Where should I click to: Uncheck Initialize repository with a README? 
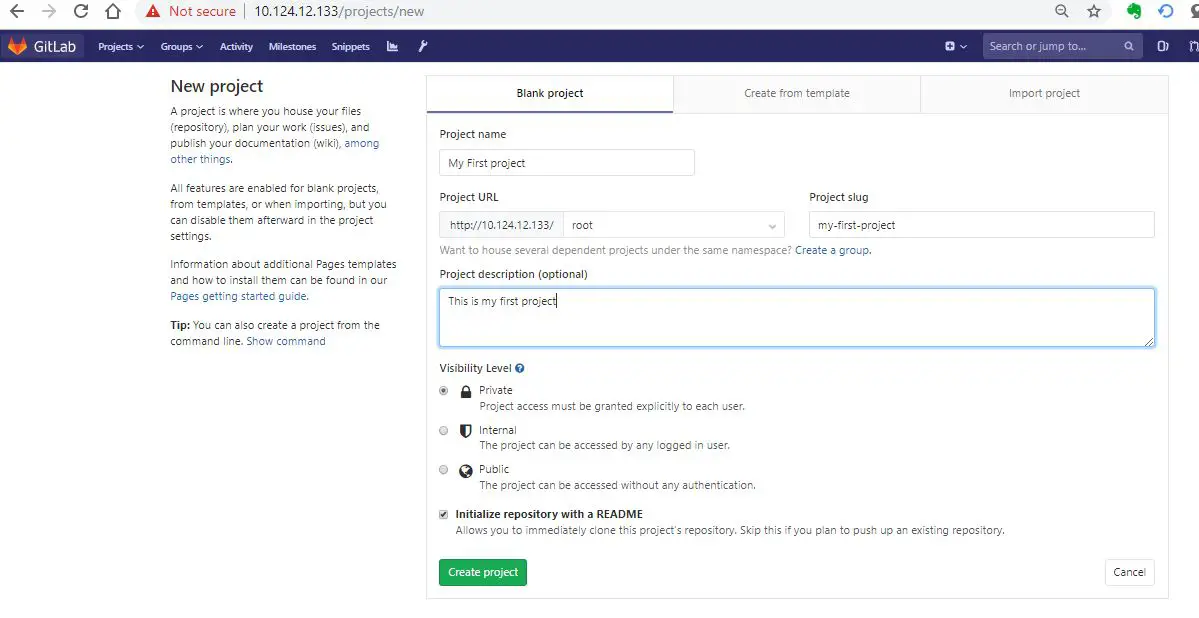pos(444,514)
